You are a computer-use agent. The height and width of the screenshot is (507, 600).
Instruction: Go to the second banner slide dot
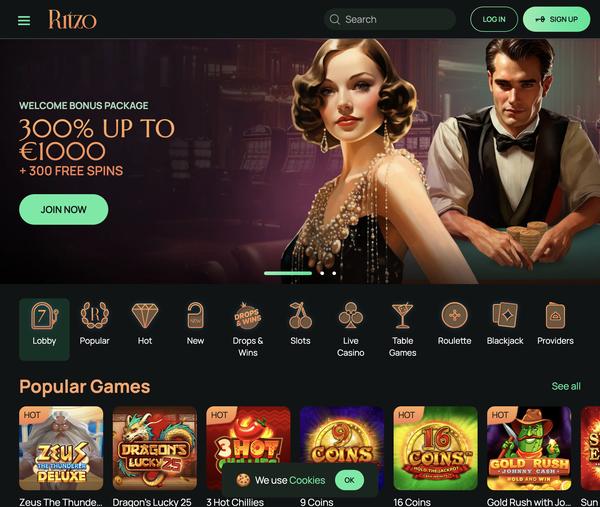(322, 273)
